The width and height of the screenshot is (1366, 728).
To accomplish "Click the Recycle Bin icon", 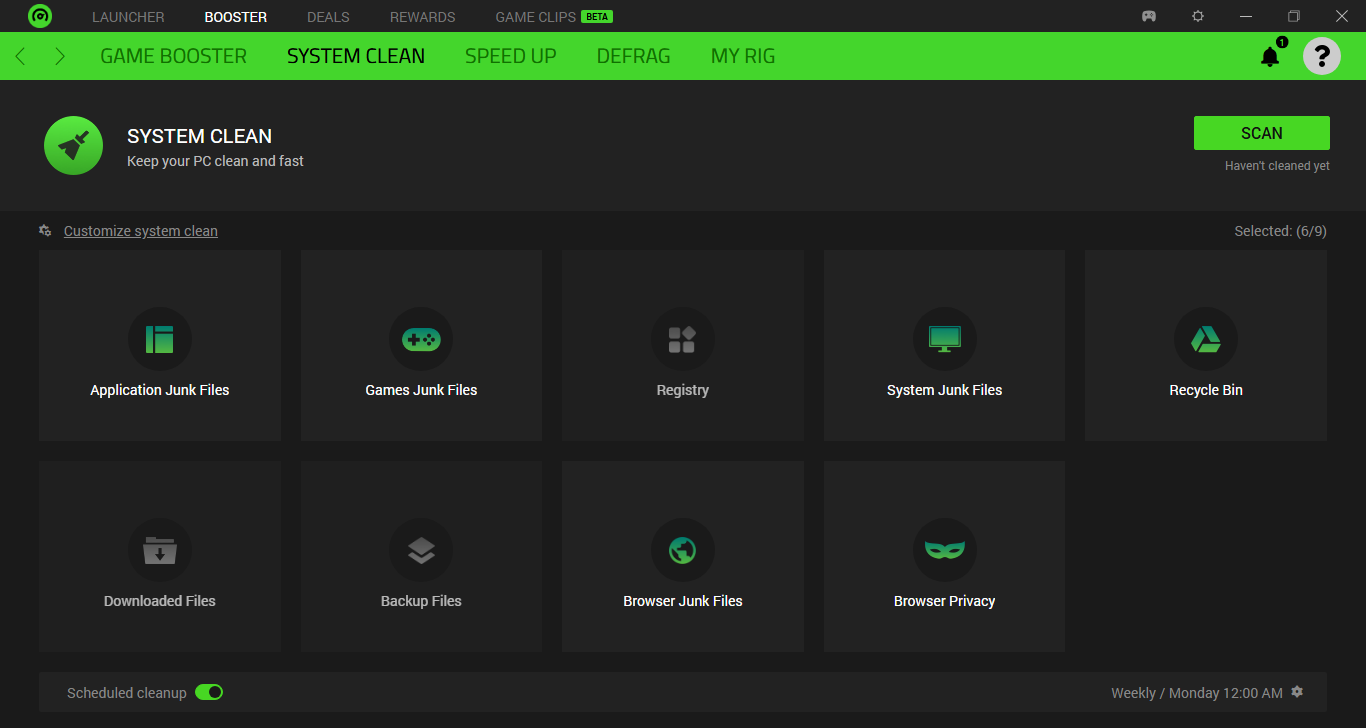I will click(1205, 339).
